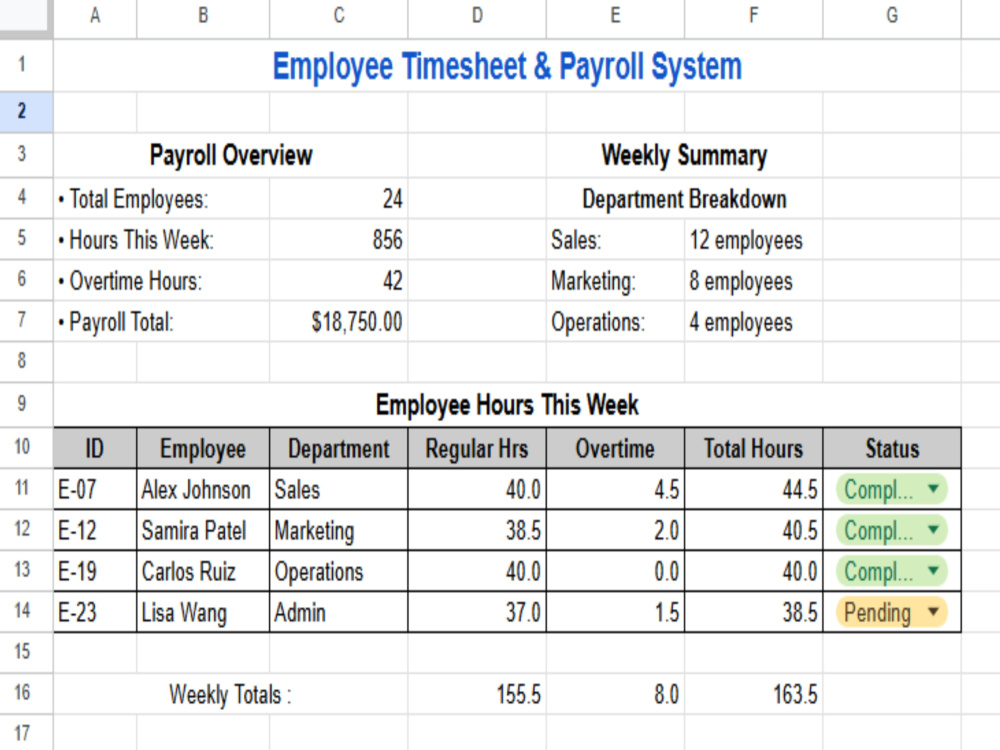The width and height of the screenshot is (1000, 750).
Task: Click the Department Breakdown cell
Action: click(x=684, y=199)
